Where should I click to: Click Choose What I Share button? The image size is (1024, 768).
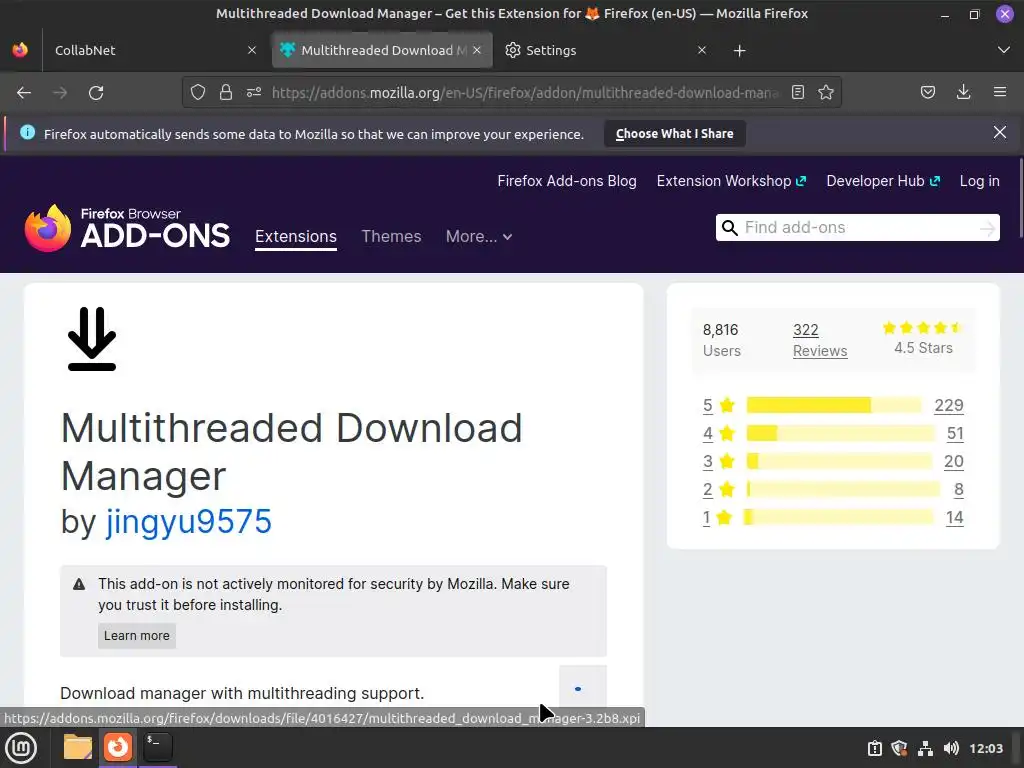[x=675, y=133]
